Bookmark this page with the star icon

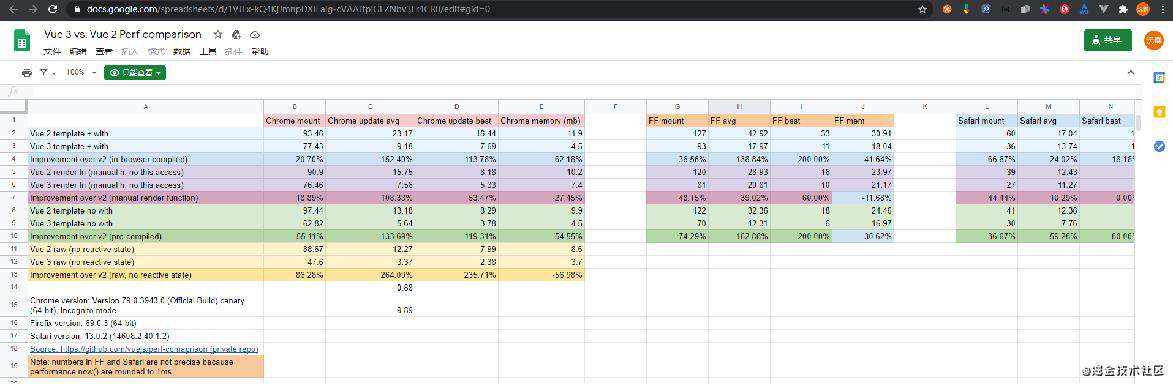(922, 9)
